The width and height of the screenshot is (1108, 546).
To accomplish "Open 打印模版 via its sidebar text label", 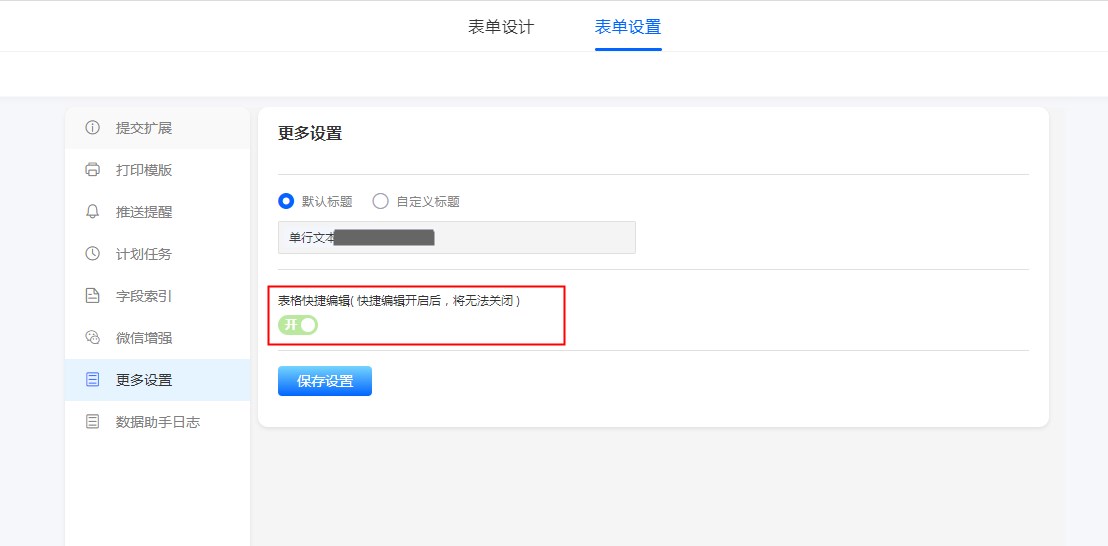I will [x=144, y=170].
